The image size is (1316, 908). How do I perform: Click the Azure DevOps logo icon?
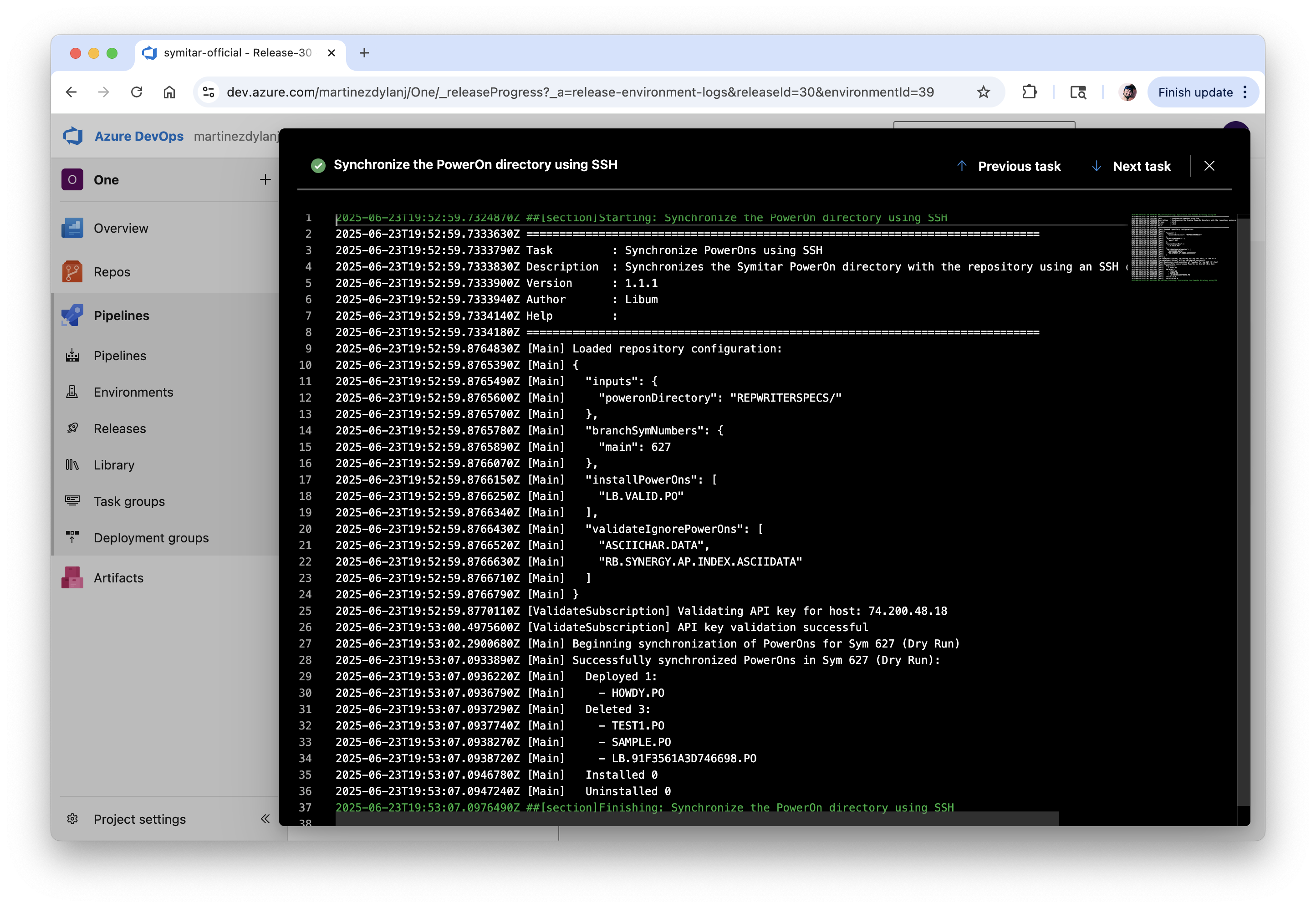[73, 136]
